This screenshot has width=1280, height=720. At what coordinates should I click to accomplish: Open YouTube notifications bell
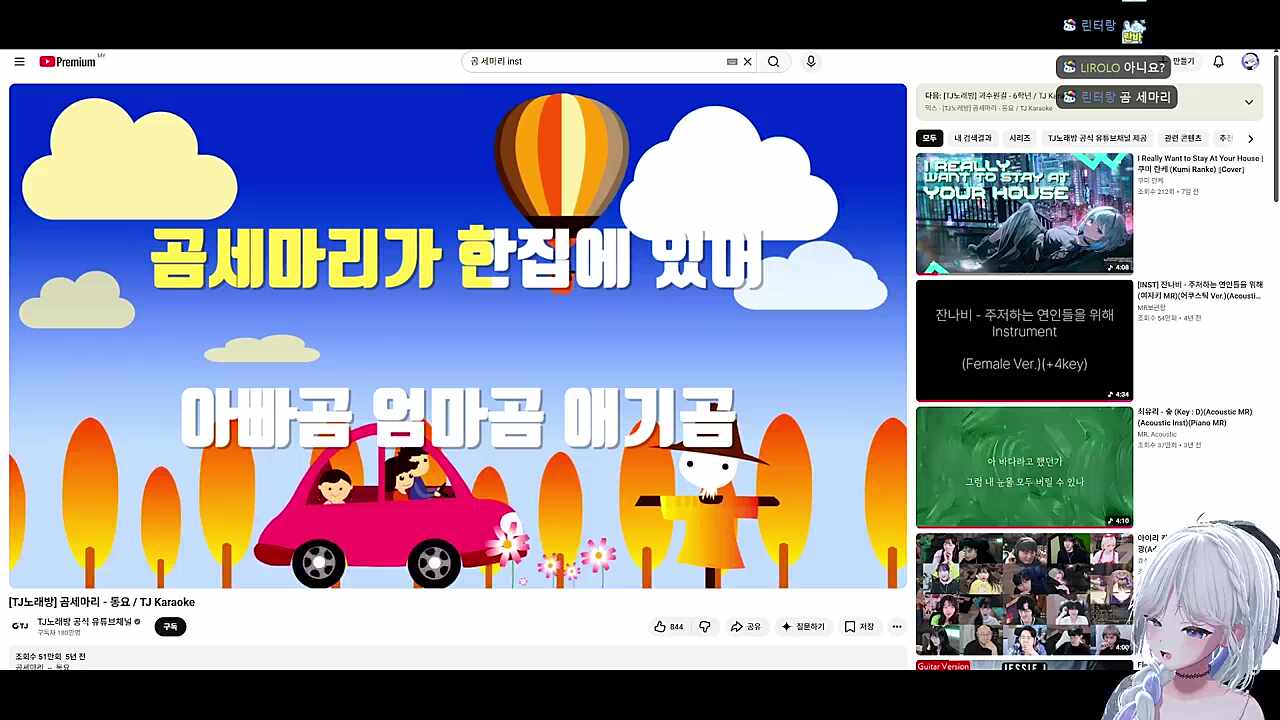click(x=1218, y=62)
